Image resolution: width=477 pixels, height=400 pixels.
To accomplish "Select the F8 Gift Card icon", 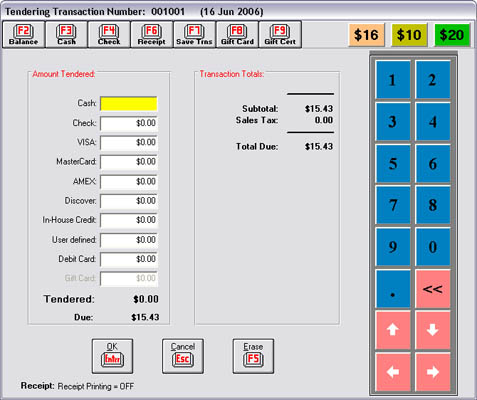I will tap(237, 35).
